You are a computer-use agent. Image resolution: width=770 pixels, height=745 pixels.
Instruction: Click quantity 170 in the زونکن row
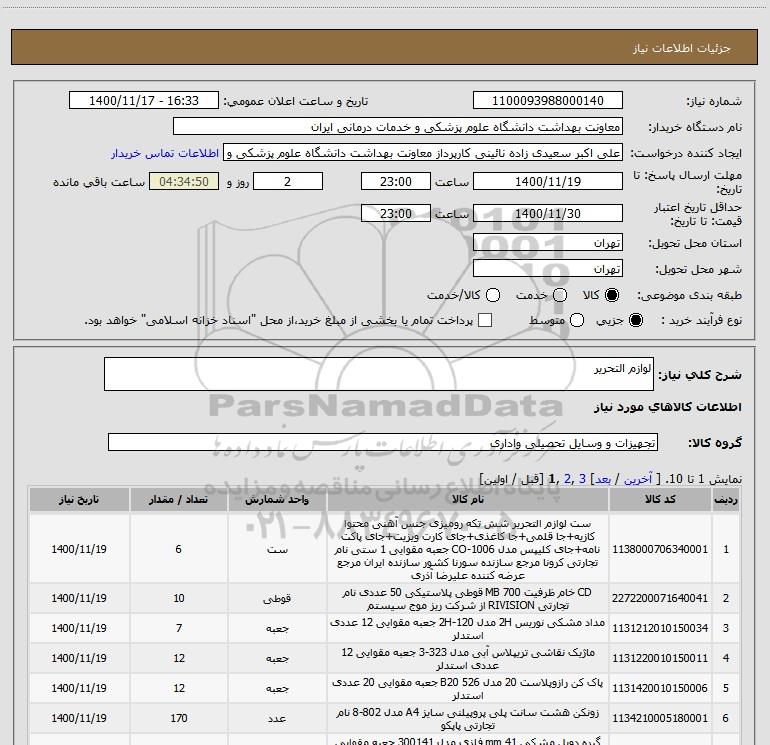[178, 718]
